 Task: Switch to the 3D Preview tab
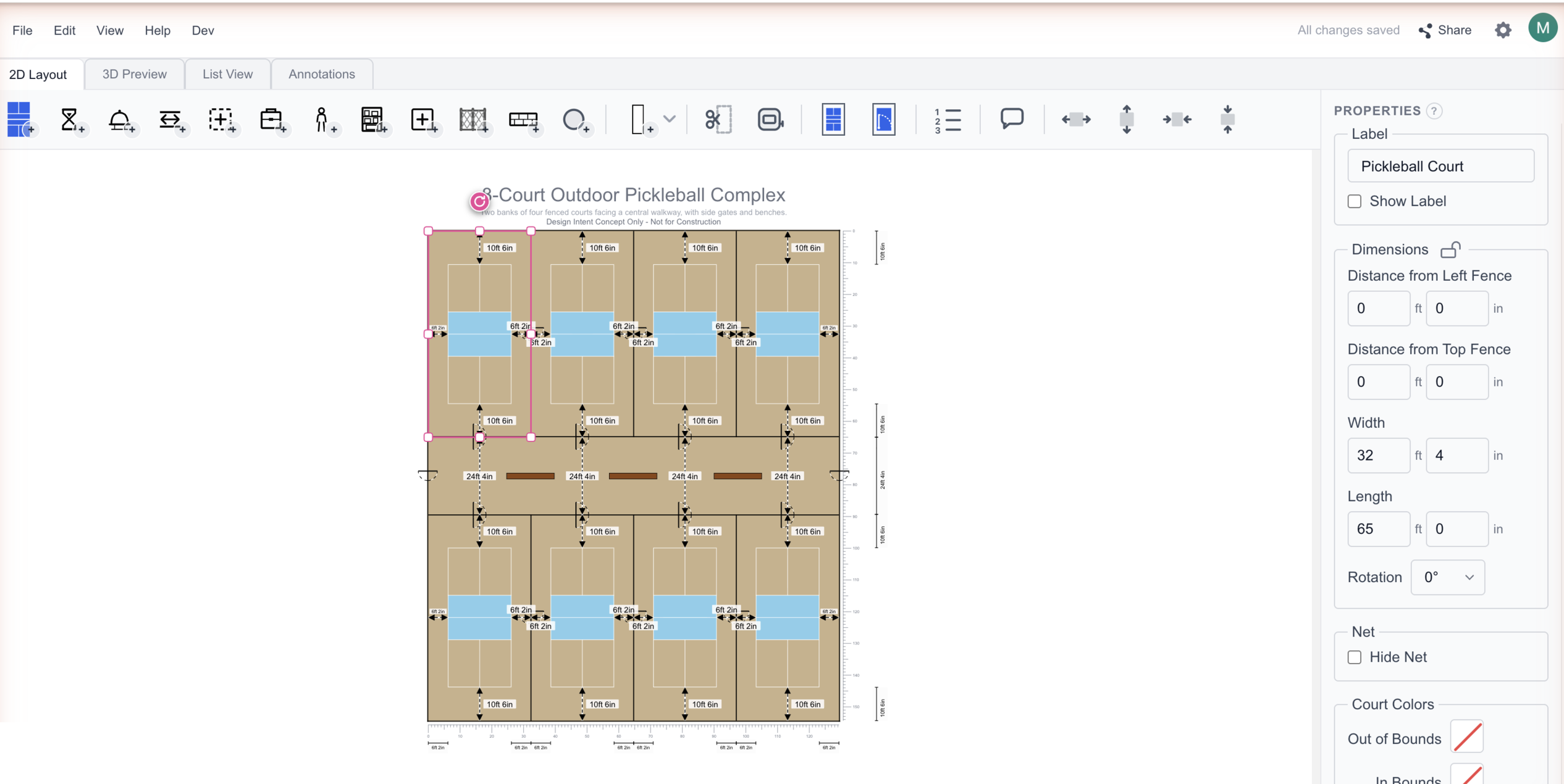click(134, 74)
